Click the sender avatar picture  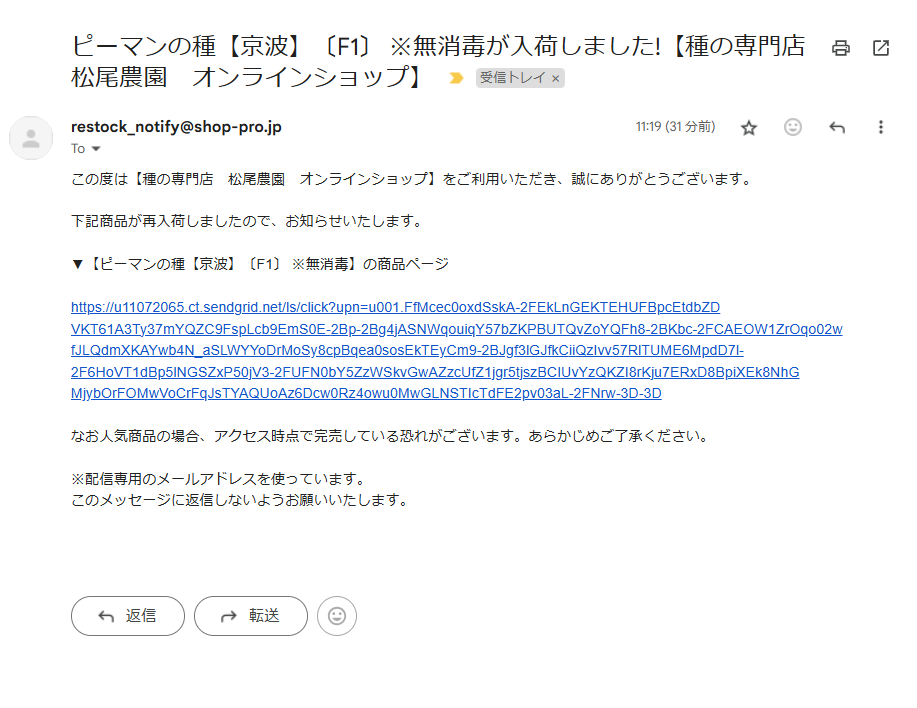31,138
